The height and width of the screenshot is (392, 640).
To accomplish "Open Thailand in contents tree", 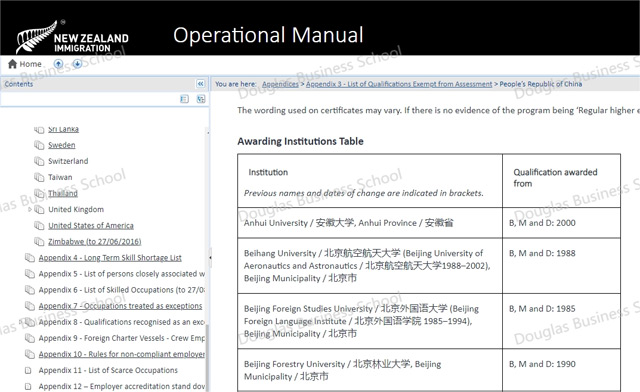I will (63, 193).
